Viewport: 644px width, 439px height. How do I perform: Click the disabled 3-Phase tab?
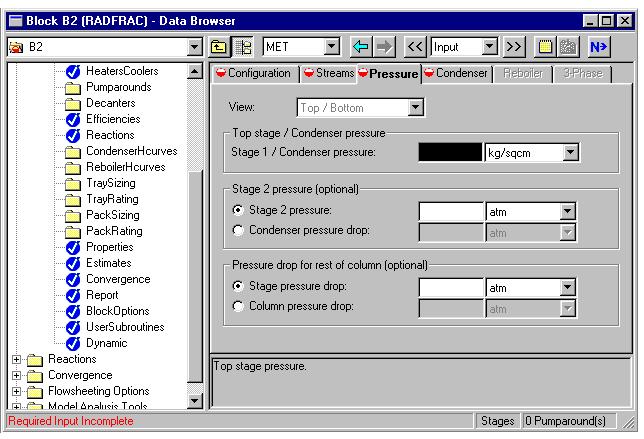583,74
